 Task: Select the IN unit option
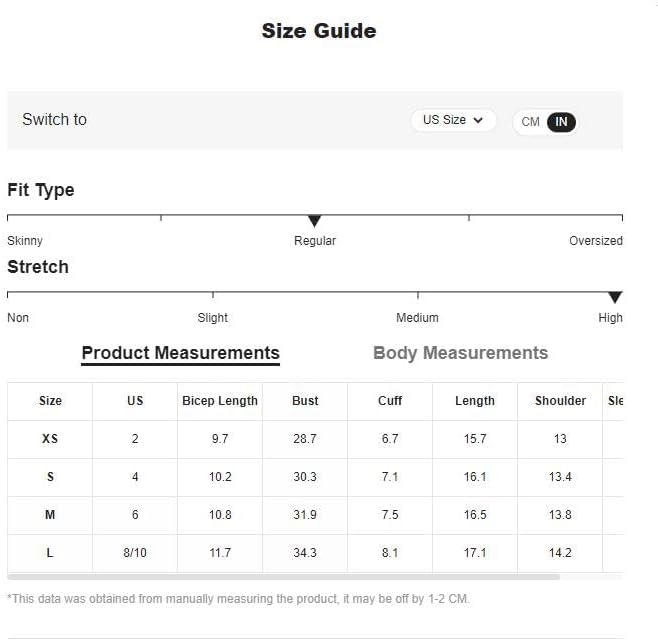coord(561,122)
